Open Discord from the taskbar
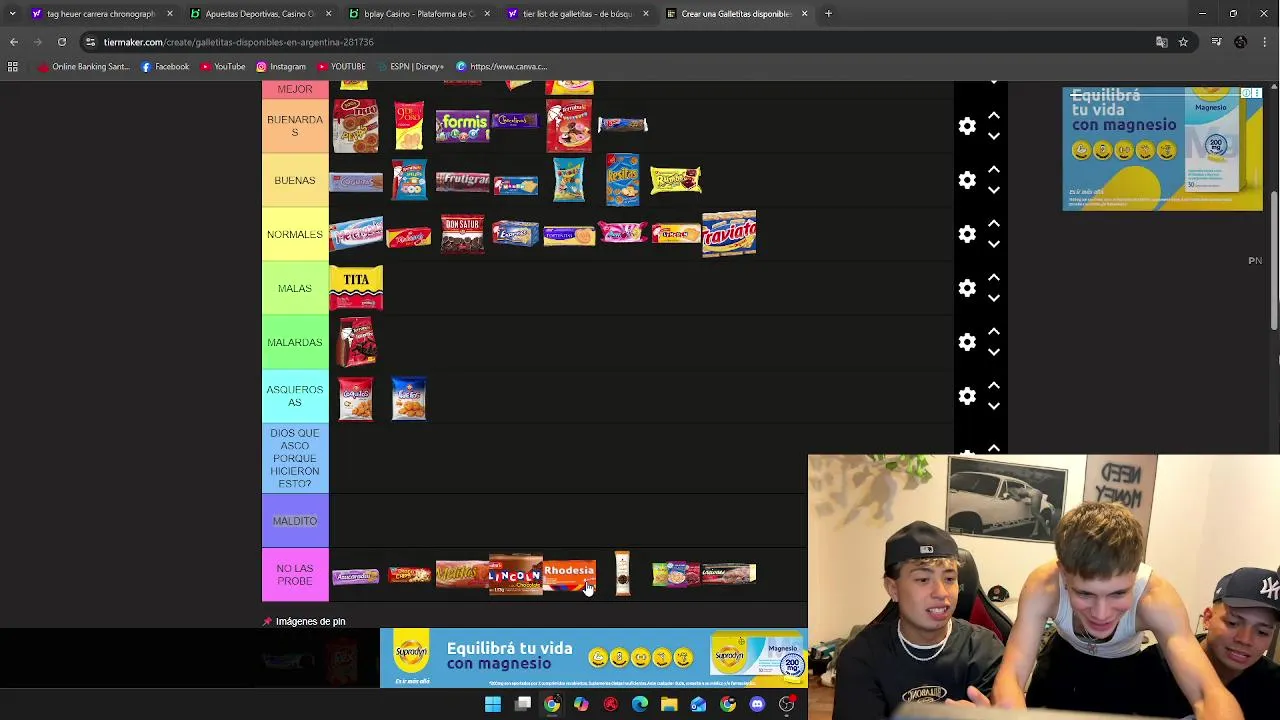This screenshot has width=1280, height=720. tap(757, 704)
